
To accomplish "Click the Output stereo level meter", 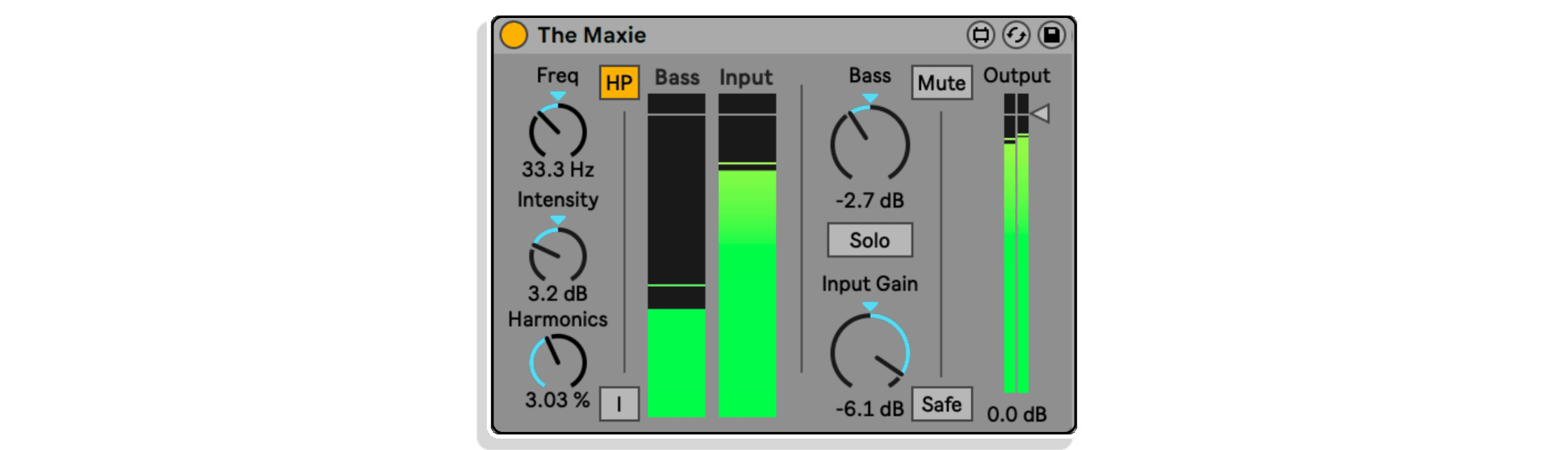I will (1016, 243).
